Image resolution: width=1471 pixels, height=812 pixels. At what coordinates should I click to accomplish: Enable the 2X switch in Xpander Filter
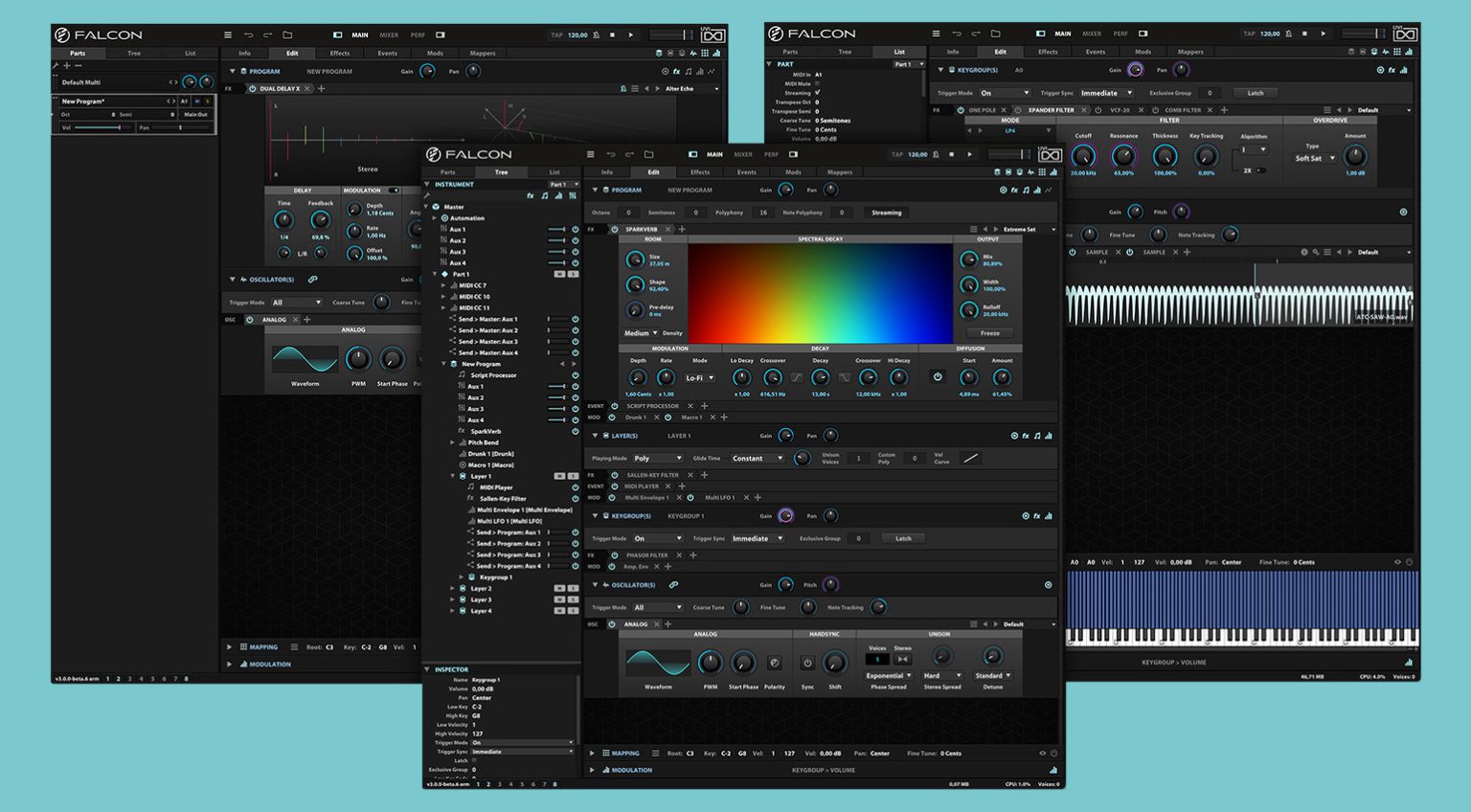point(1260,170)
